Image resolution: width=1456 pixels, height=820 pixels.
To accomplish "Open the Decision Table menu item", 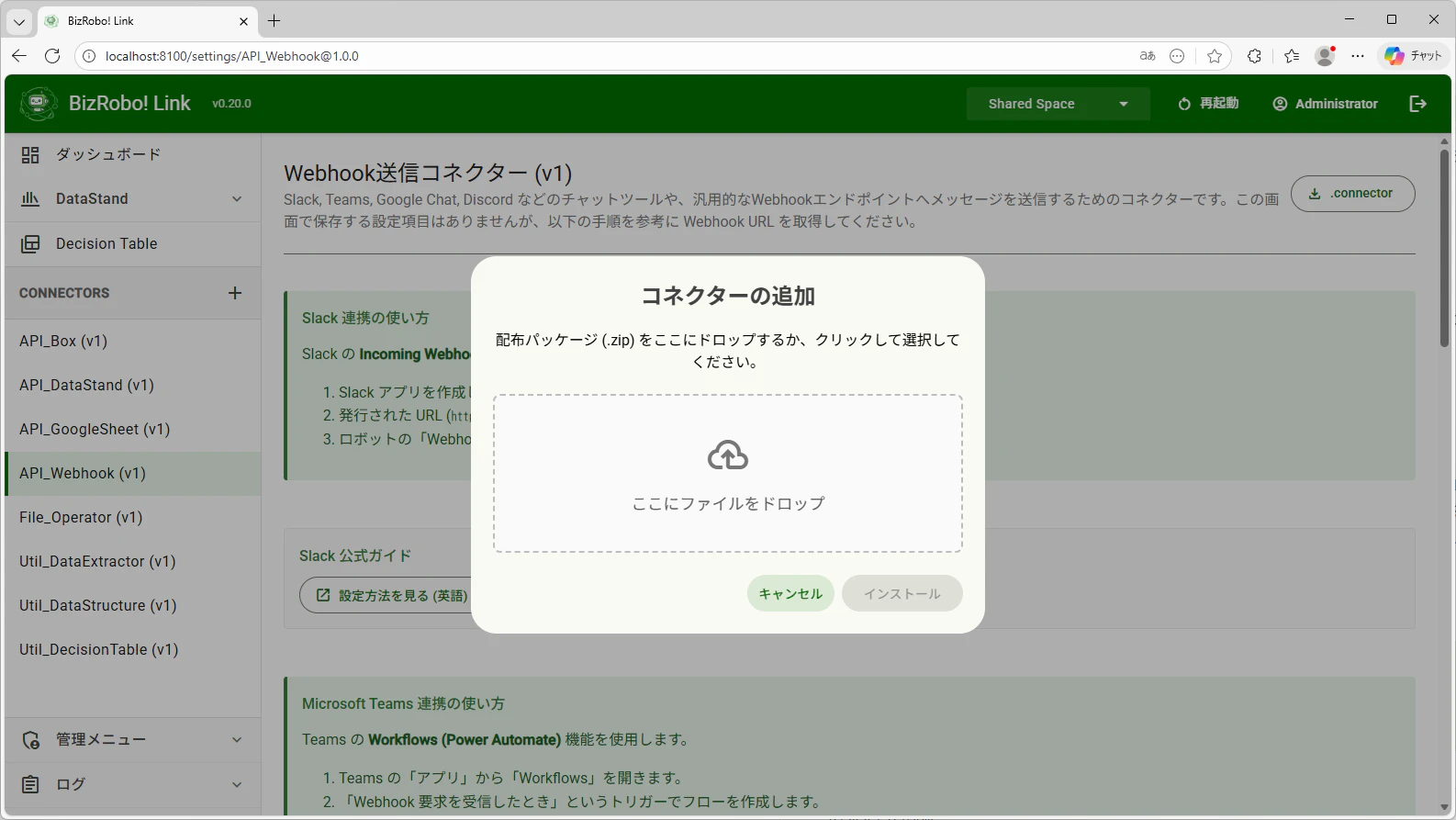I will pos(133,244).
